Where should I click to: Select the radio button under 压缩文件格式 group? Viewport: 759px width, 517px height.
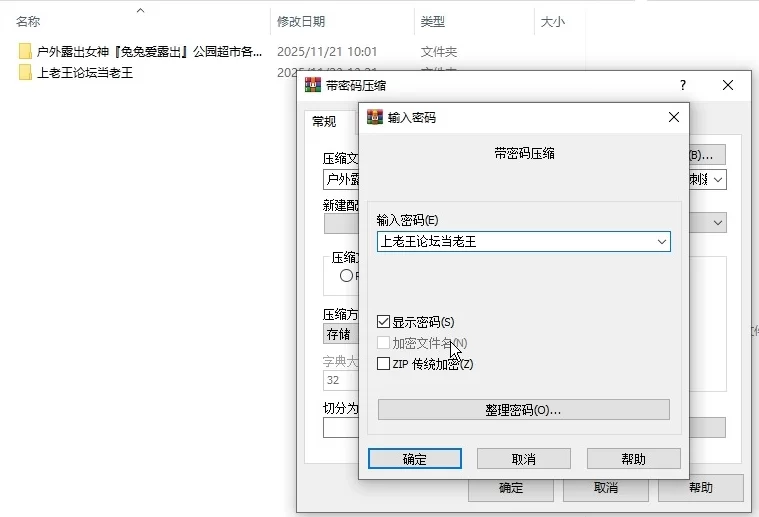click(346, 276)
